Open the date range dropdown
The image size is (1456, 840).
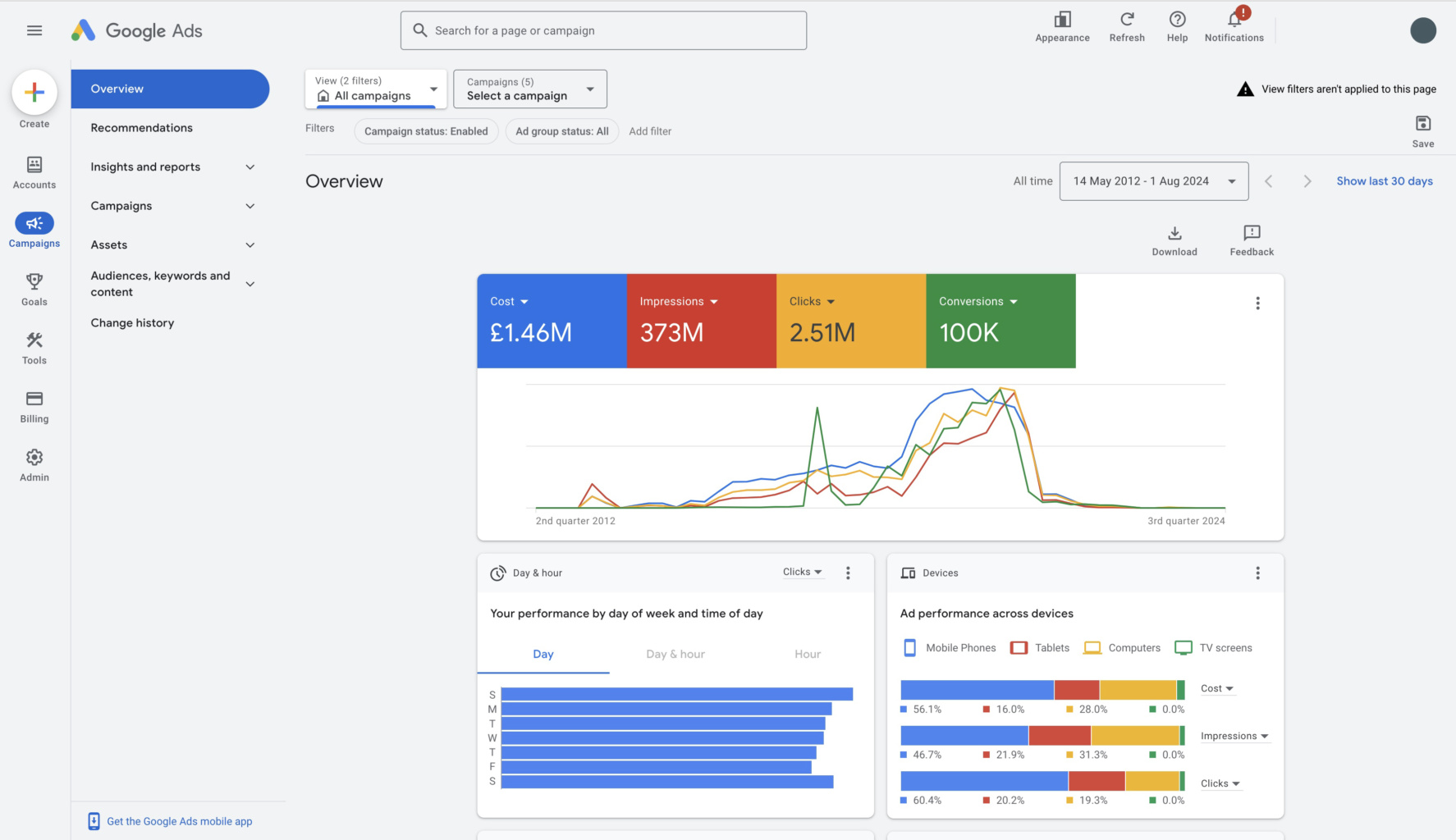[1153, 180]
